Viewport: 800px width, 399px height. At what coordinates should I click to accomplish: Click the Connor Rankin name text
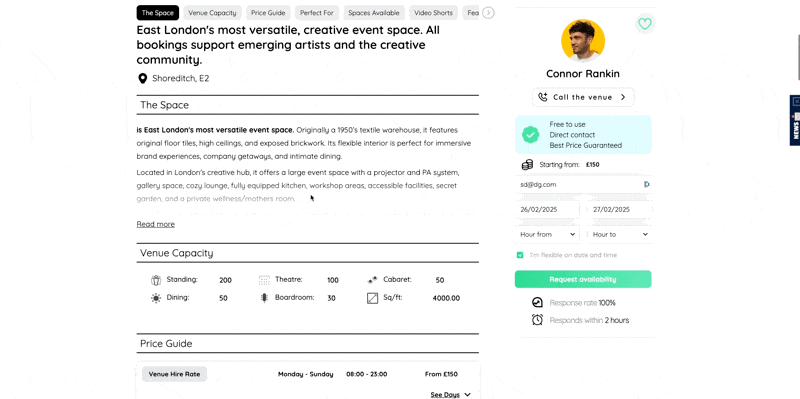[x=583, y=73]
